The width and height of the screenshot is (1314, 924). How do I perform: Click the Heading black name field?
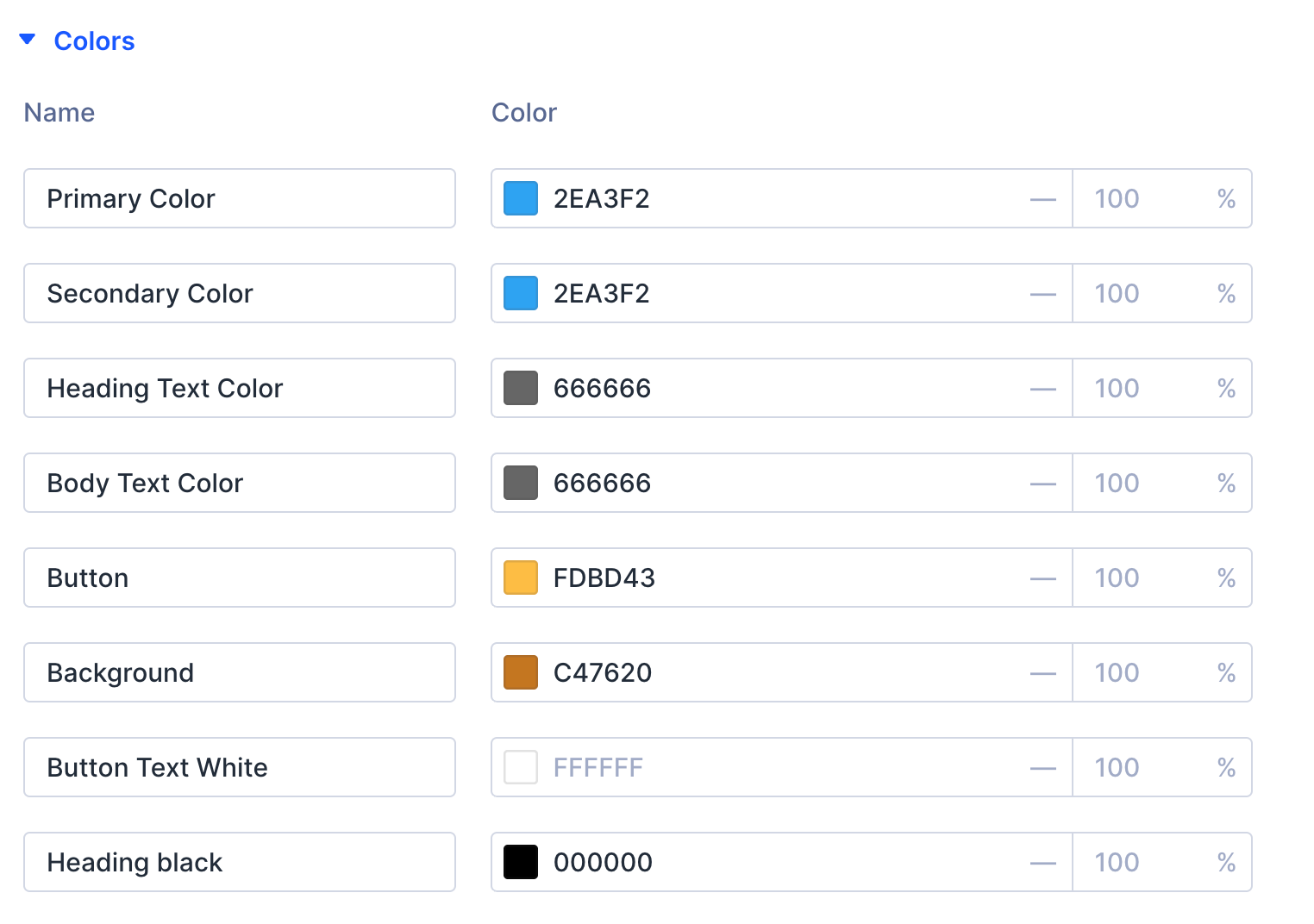click(x=240, y=862)
